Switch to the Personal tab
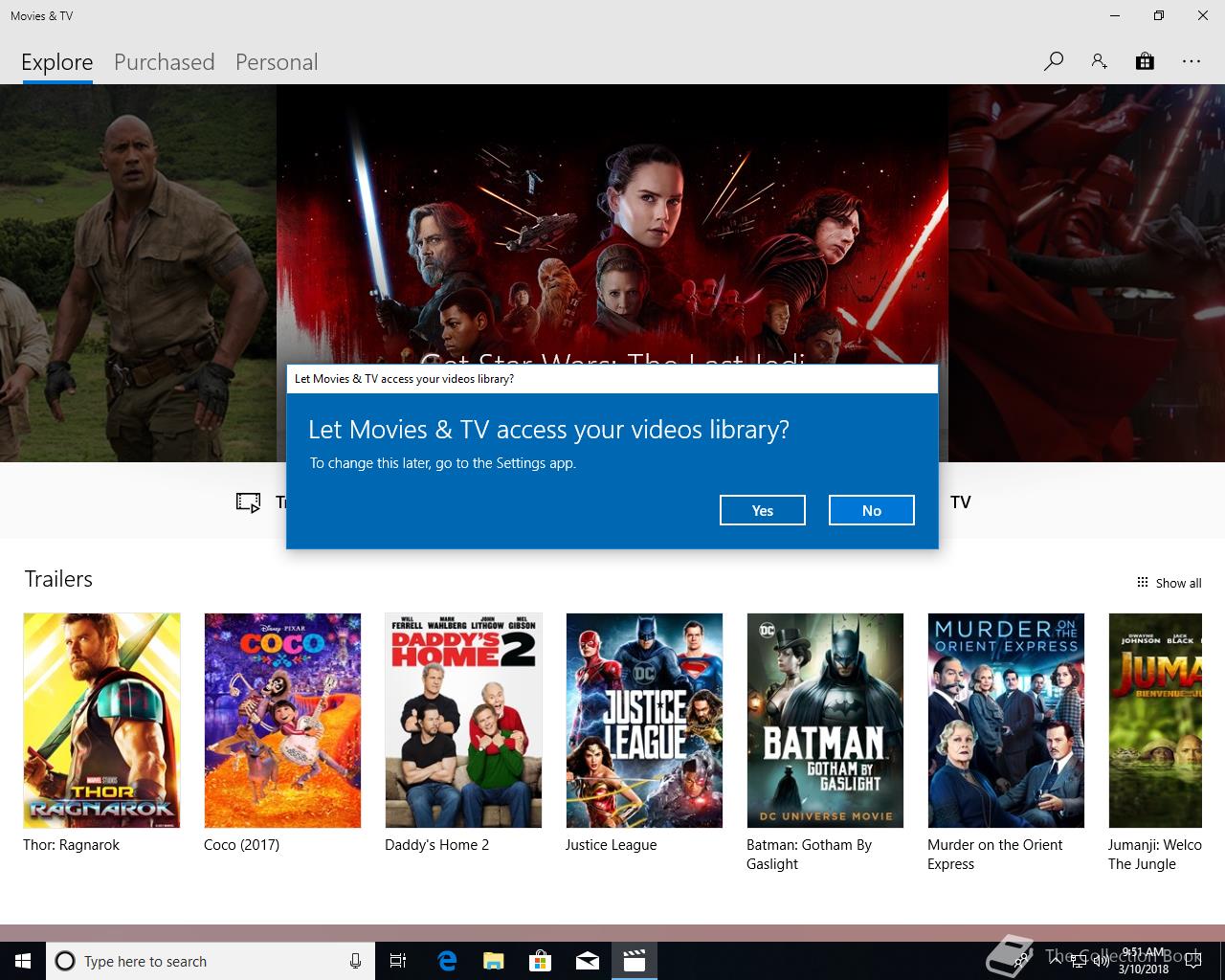 click(277, 62)
